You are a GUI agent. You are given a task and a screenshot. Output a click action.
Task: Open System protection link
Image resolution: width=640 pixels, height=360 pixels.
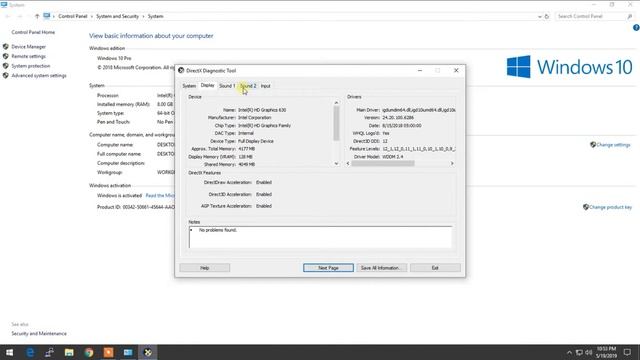[31, 66]
